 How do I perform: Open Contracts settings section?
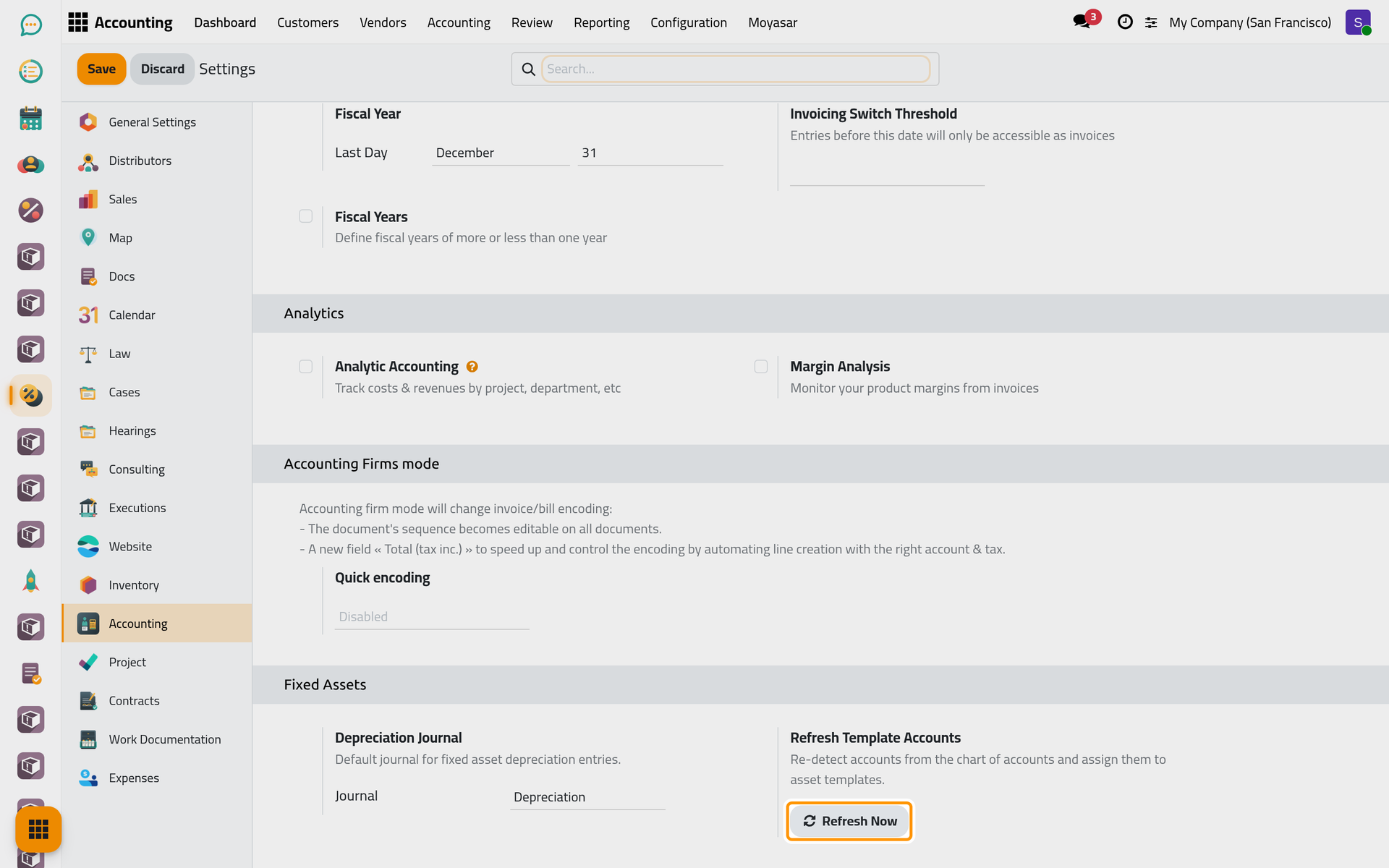157,701
